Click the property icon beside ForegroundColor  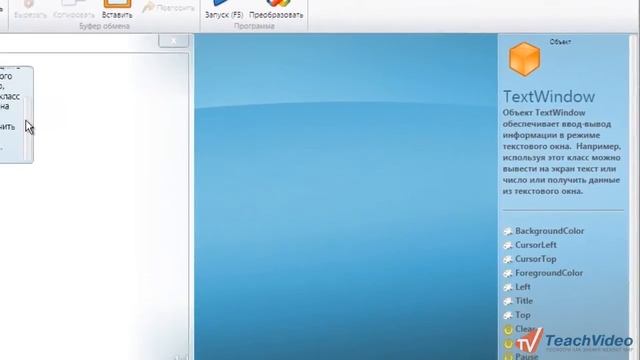pos(508,273)
